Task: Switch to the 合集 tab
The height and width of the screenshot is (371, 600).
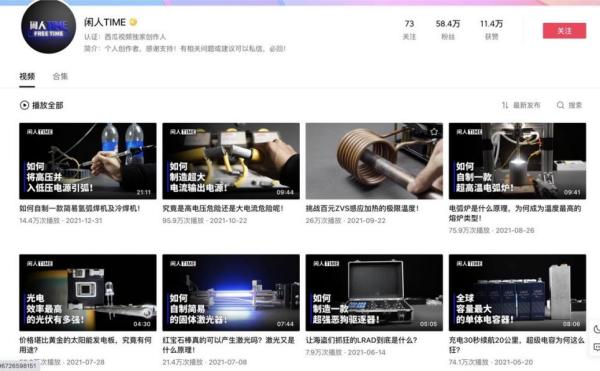Action: (60, 76)
